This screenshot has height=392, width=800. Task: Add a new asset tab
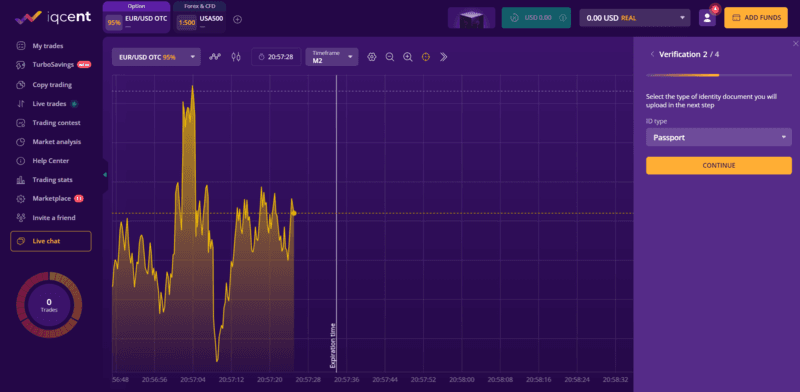point(237,19)
